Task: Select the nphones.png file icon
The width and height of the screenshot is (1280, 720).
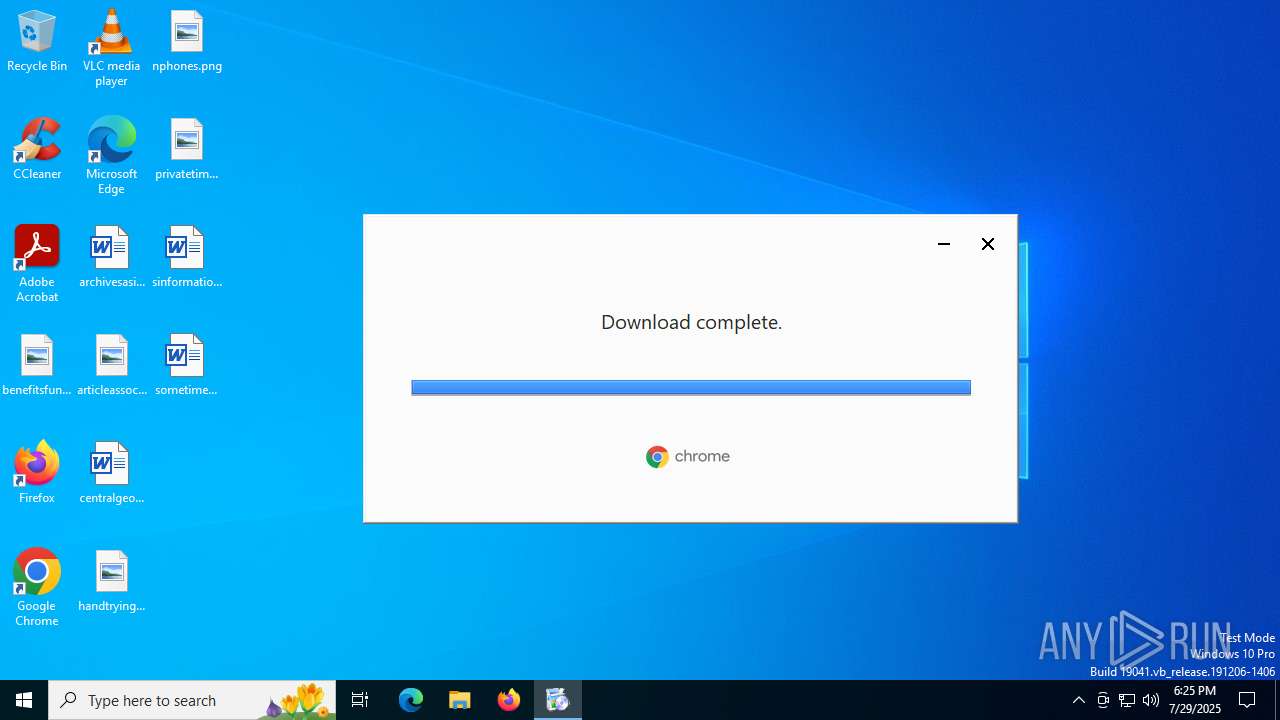Action: click(187, 42)
